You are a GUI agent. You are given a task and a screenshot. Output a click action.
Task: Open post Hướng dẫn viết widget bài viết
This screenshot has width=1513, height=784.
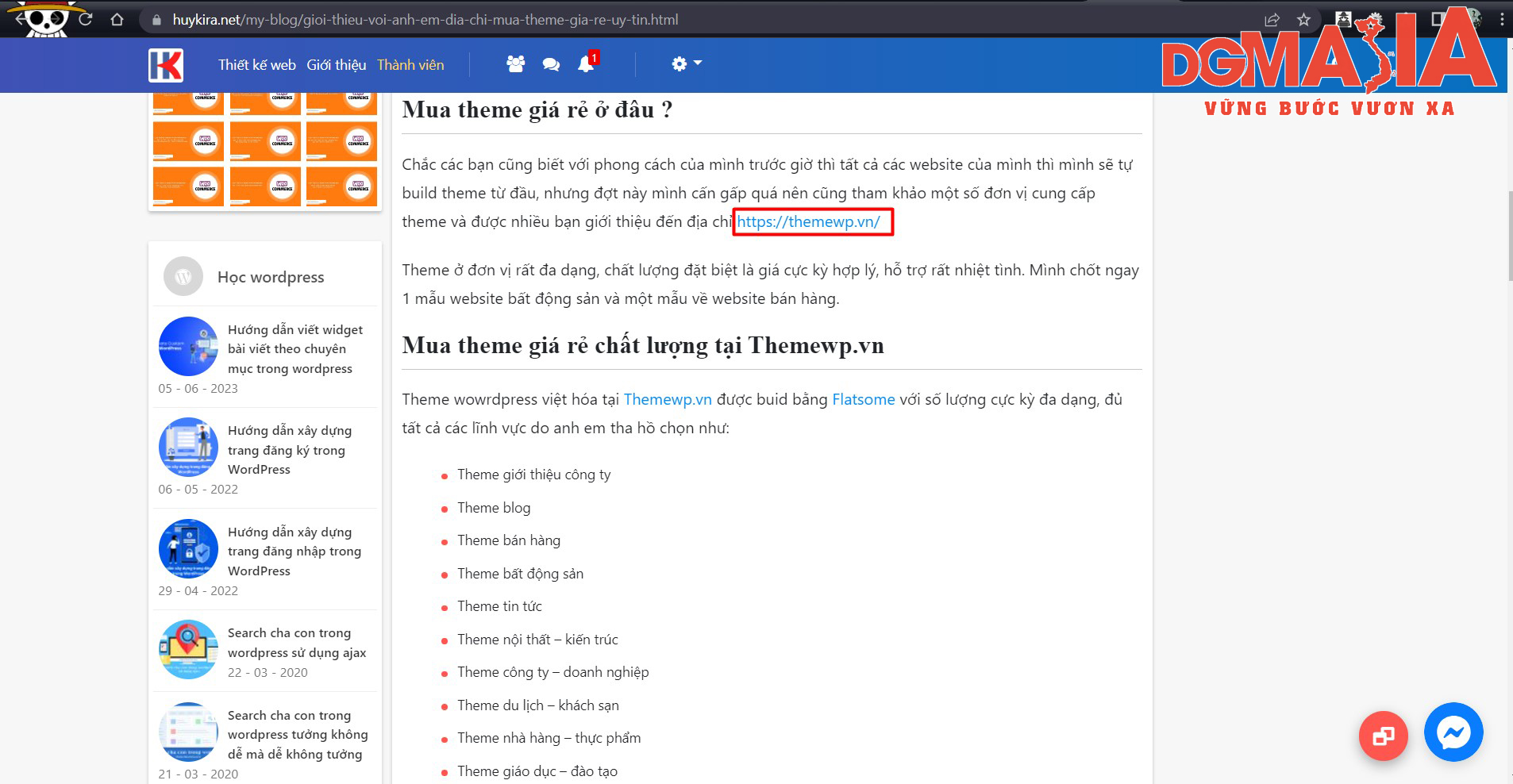(x=295, y=349)
